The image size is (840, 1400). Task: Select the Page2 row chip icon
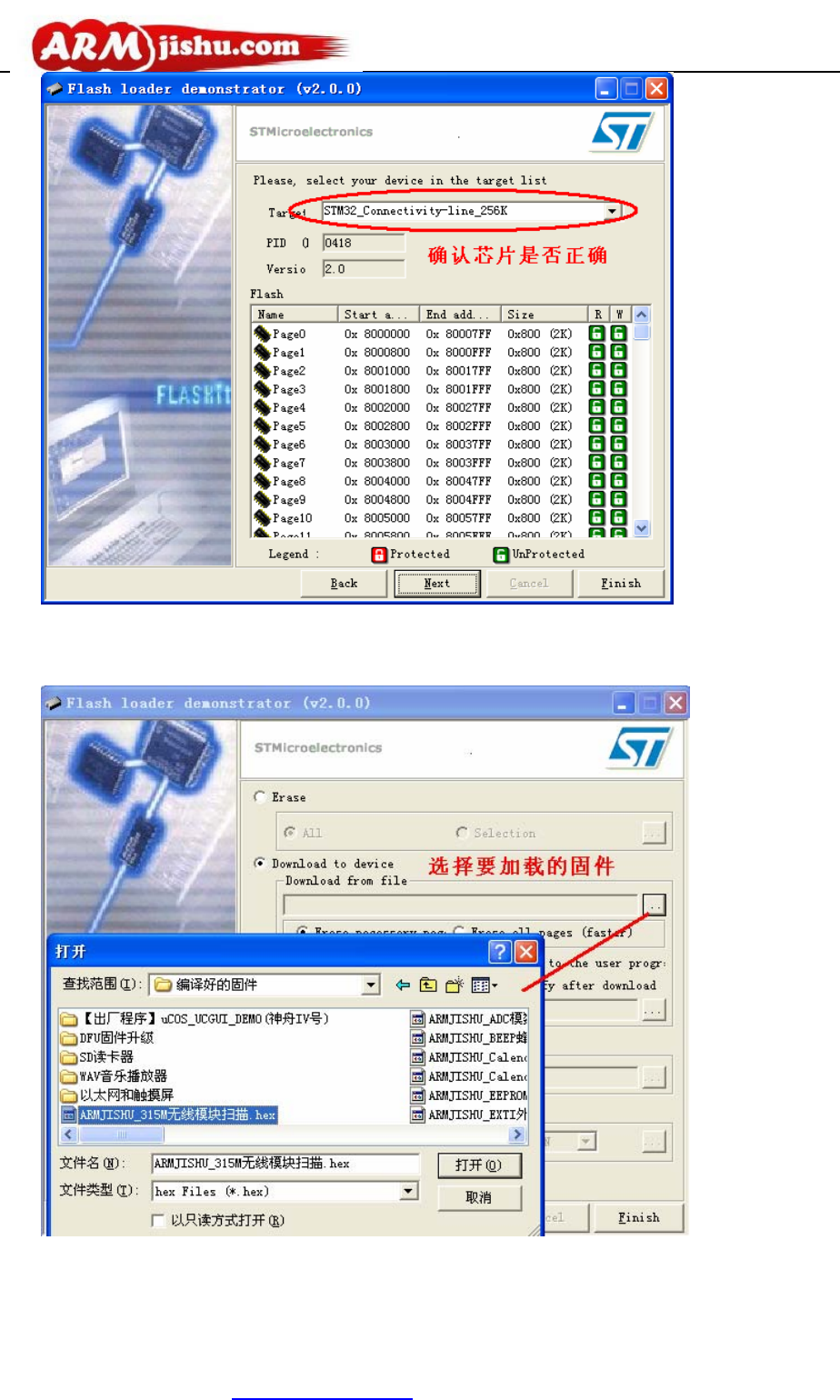pos(263,370)
